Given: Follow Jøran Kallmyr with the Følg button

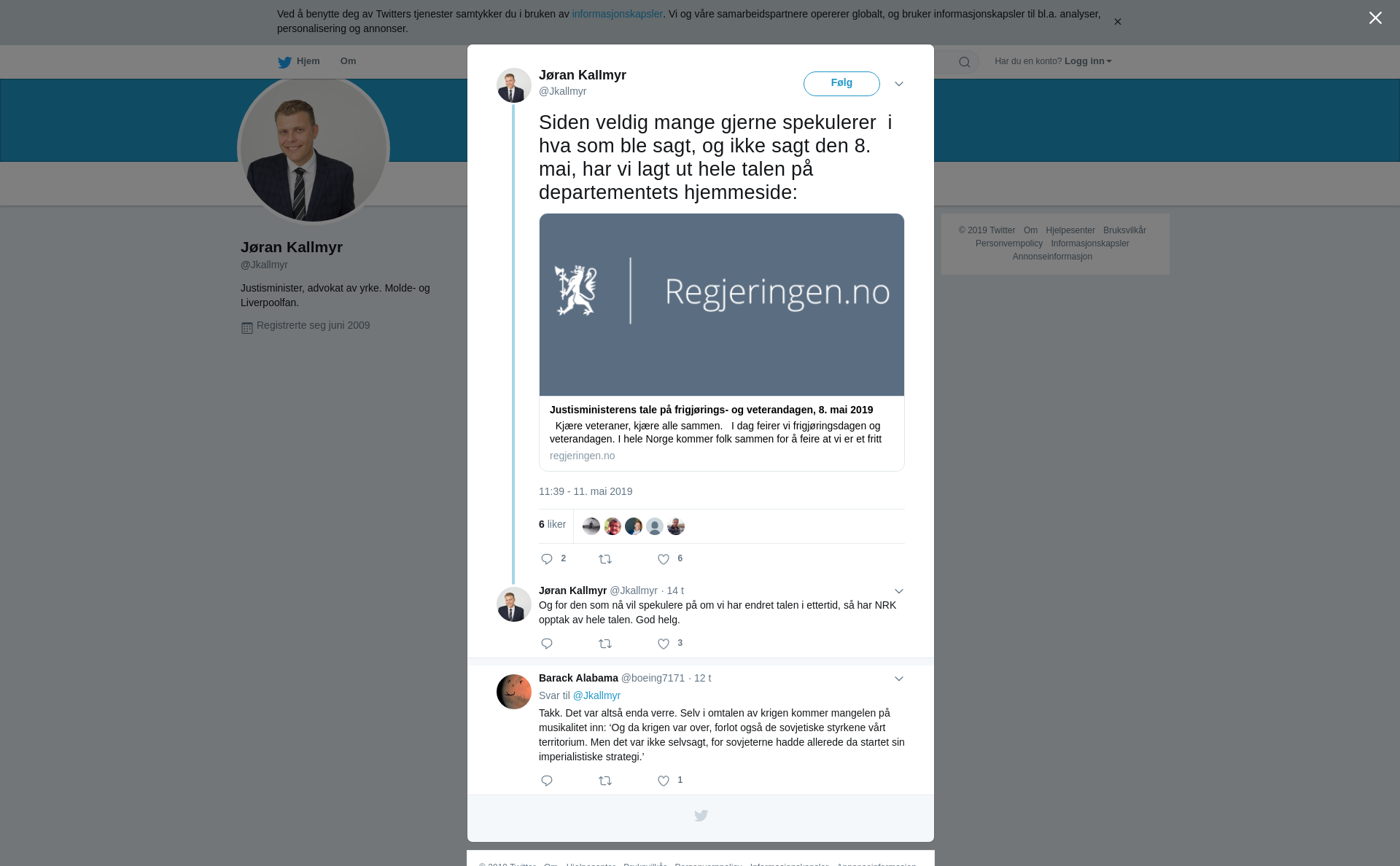Looking at the screenshot, I should (841, 84).
